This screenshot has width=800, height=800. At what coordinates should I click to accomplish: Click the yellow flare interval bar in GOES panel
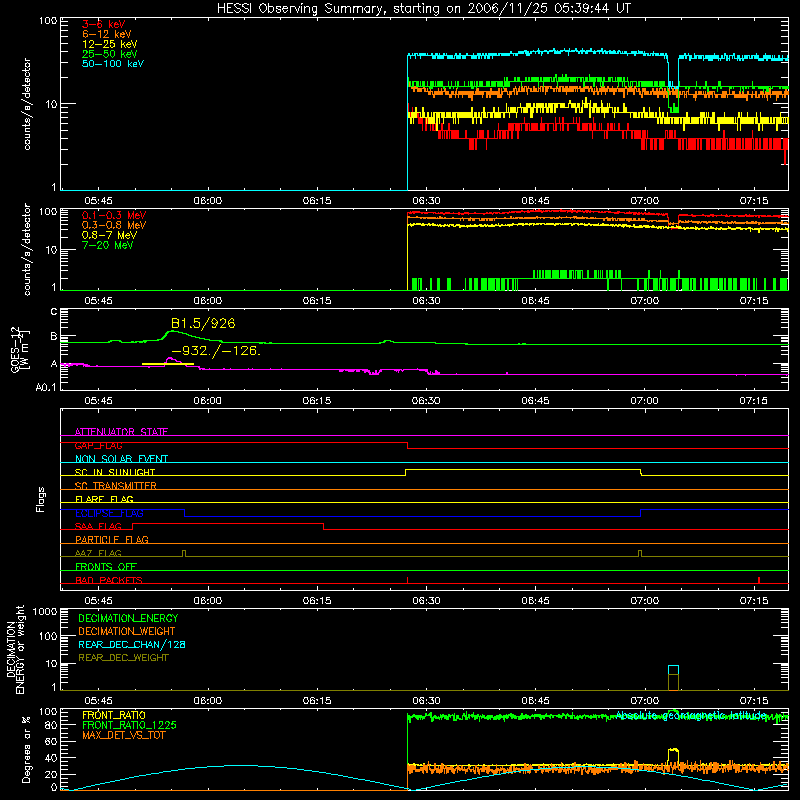tap(168, 364)
